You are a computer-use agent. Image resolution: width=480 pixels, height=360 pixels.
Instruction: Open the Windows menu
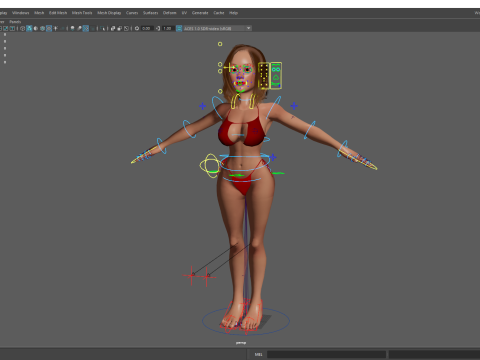pos(21,13)
